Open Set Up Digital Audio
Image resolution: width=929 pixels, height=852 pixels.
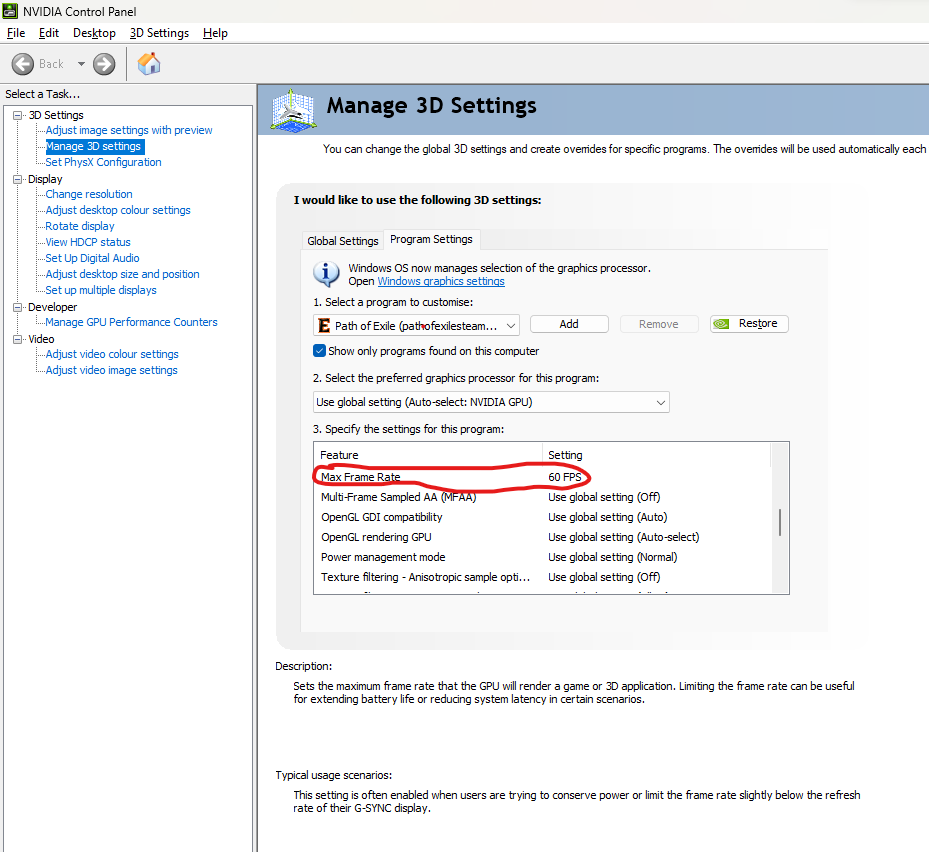tap(92, 258)
